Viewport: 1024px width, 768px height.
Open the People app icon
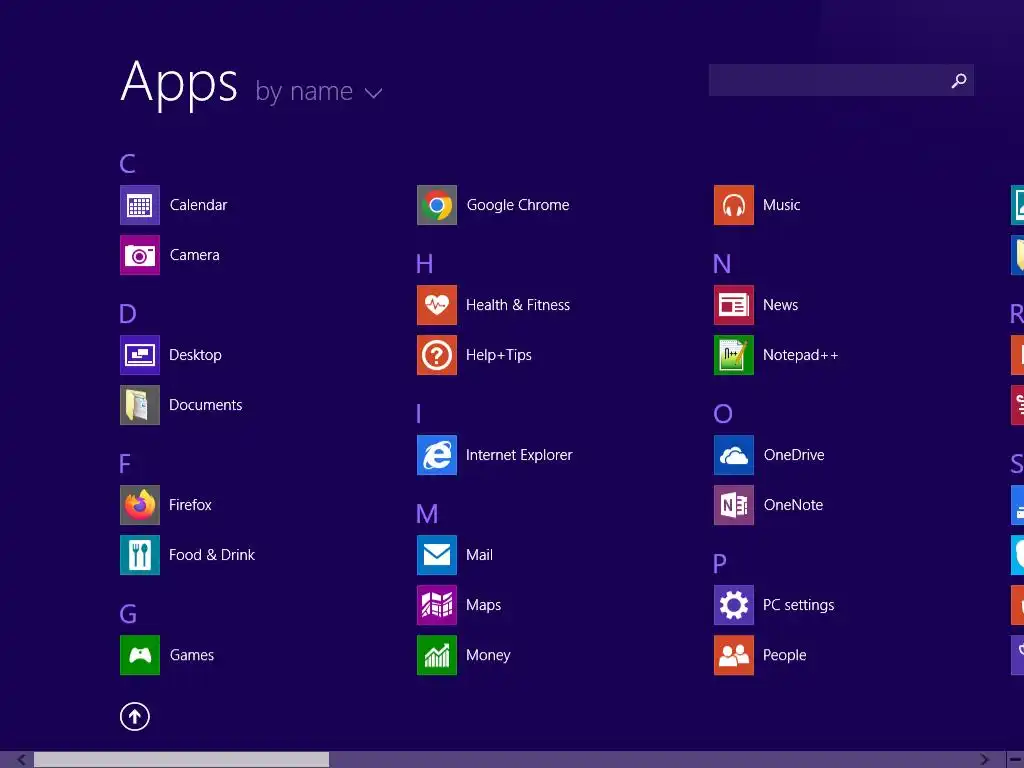coord(734,655)
